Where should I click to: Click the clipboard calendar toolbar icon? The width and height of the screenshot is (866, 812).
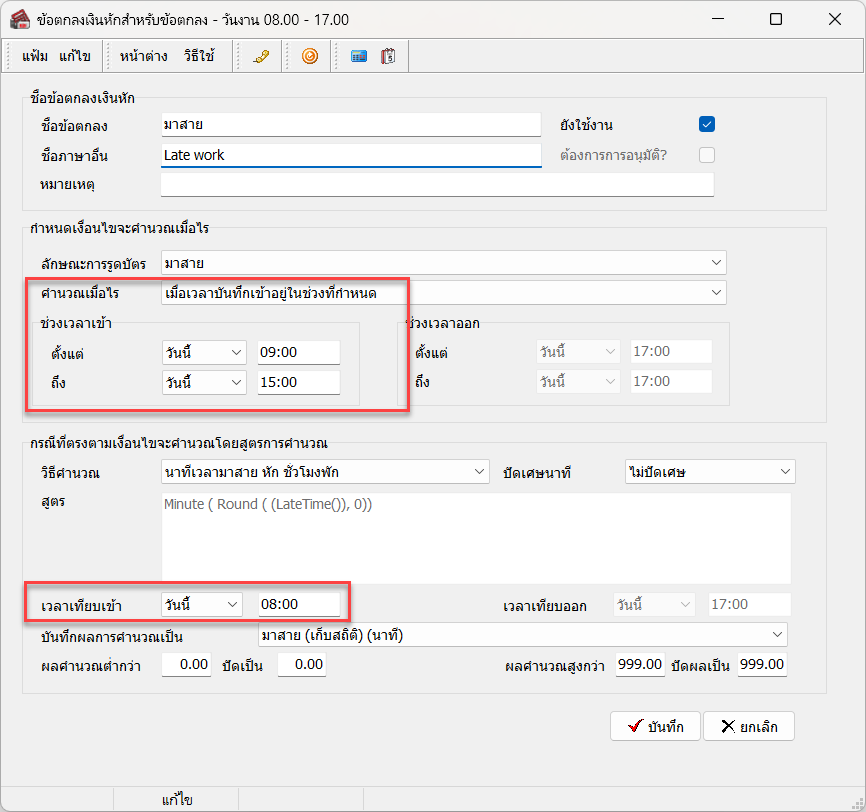click(x=388, y=57)
